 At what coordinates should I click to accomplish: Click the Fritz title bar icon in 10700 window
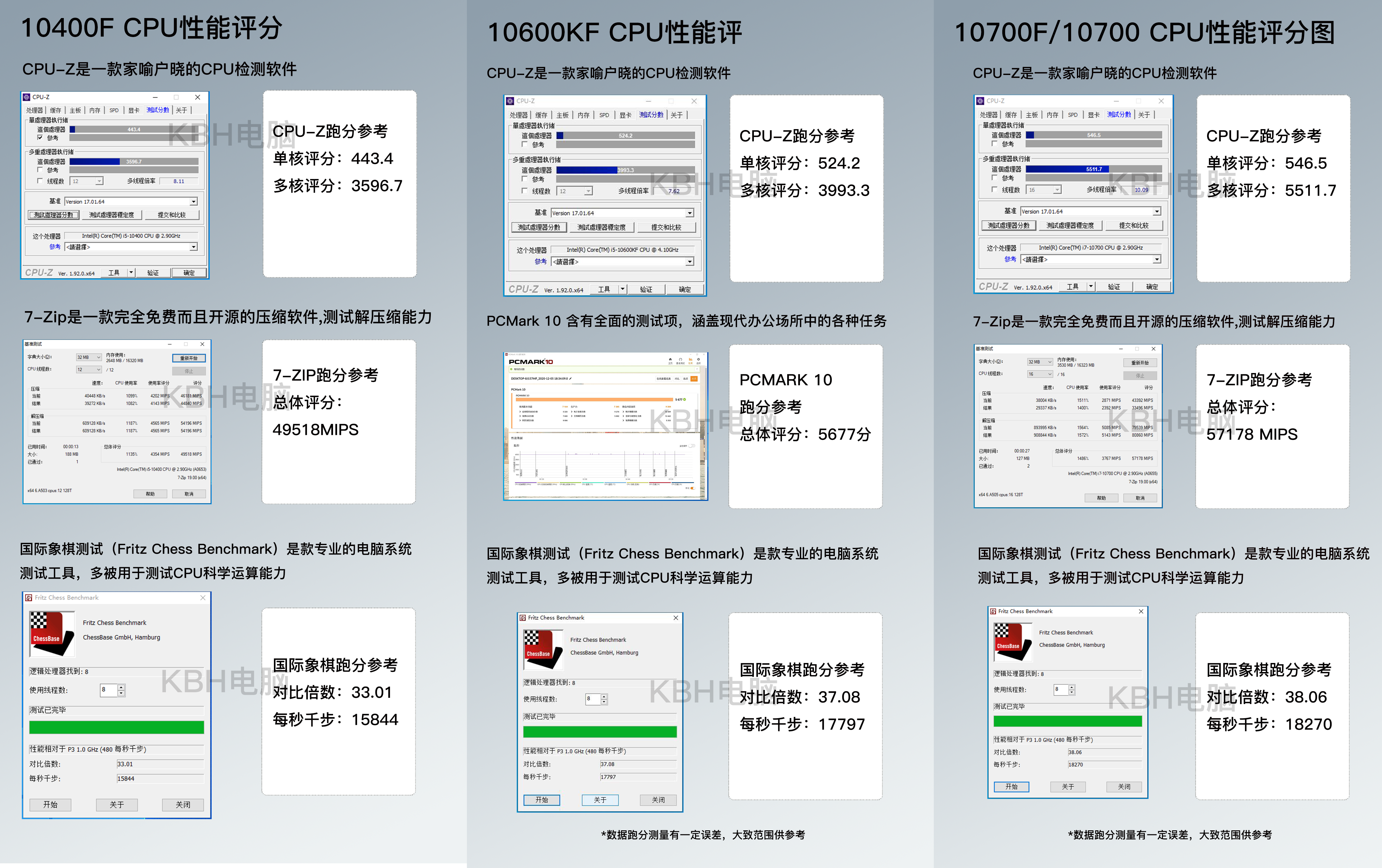tap(993, 612)
